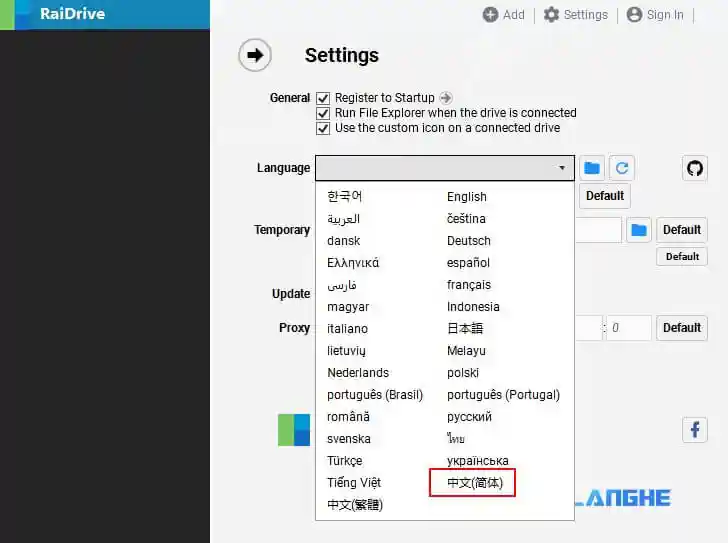Click the Temporary path folder icon
The width and height of the screenshot is (728, 543).
coord(639,230)
